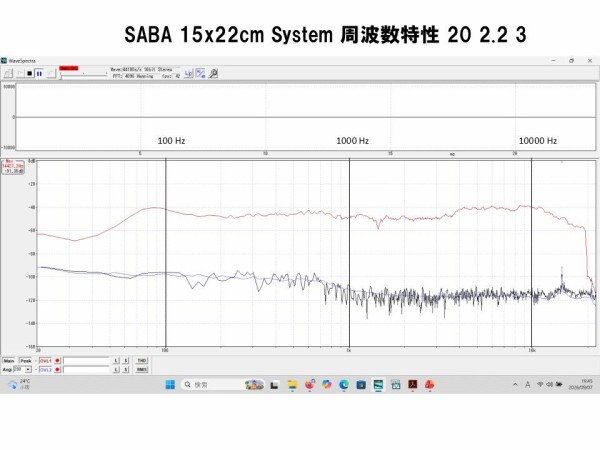Click the playback position slider

tap(83, 74)
